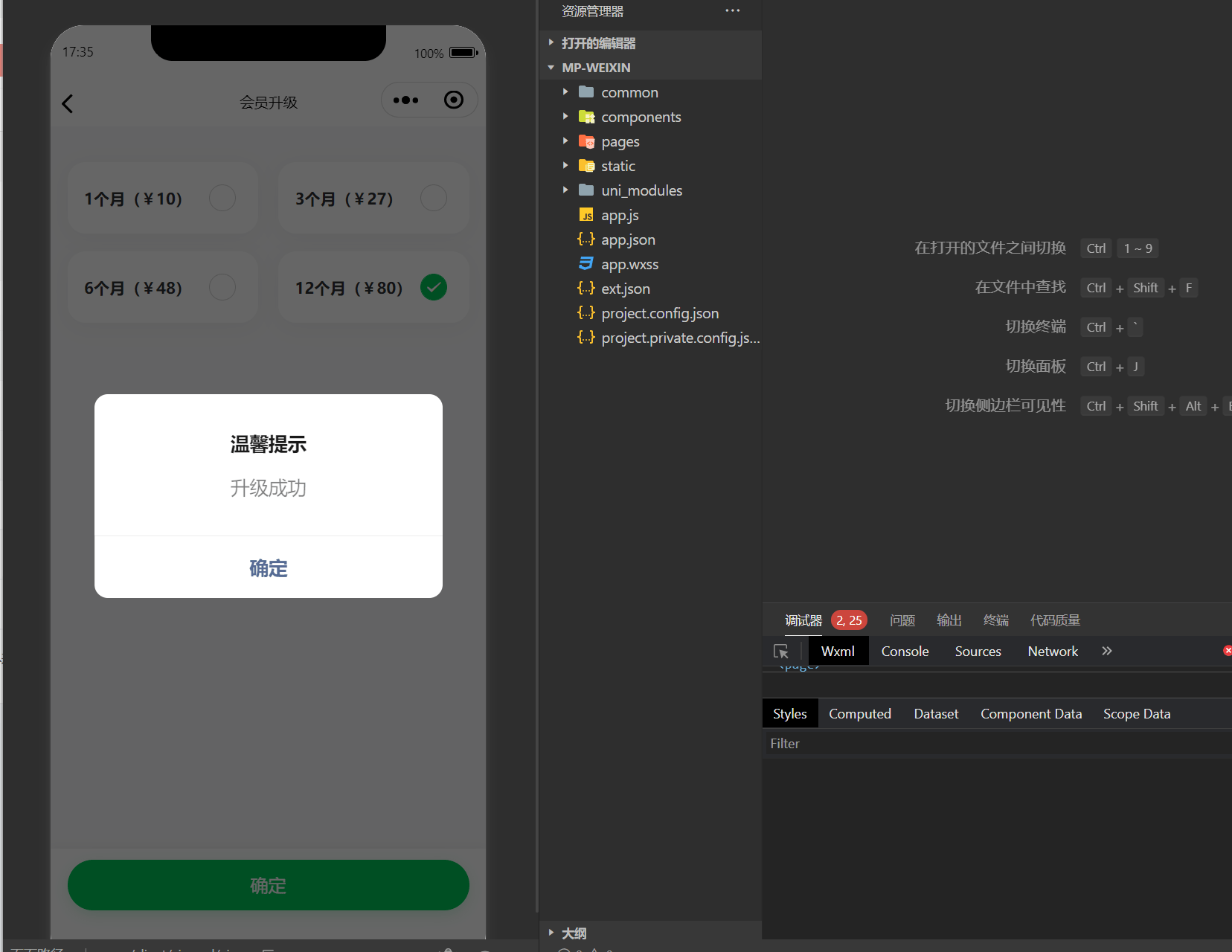Open the mini program three-dot menu
Screen dimensions: 1232x952
coord(405,100)
